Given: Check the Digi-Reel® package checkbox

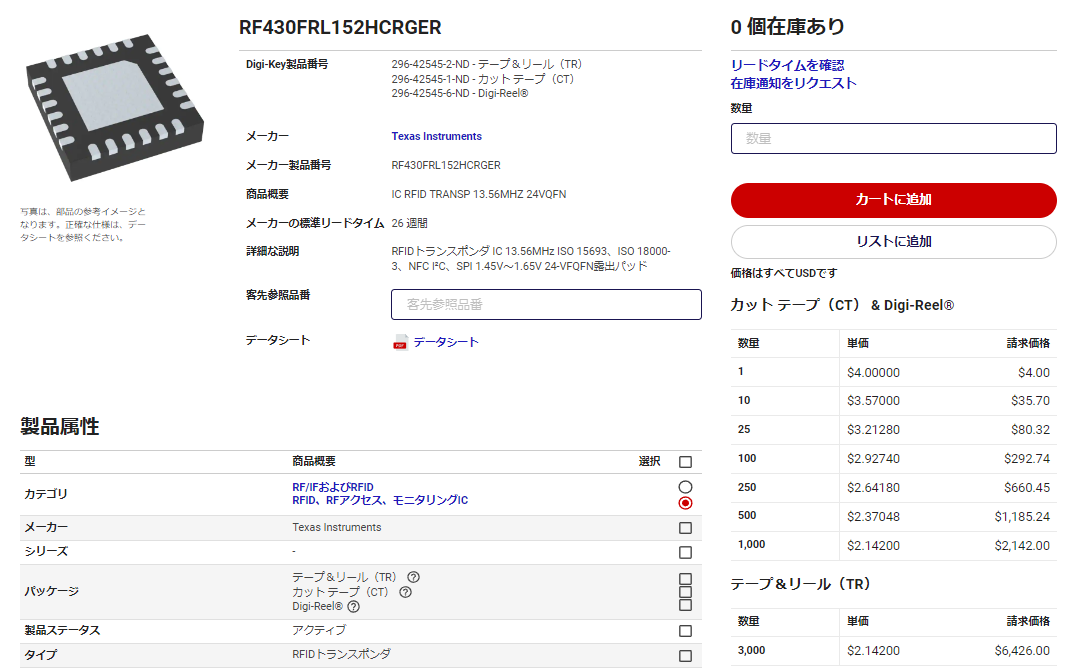Looking at the screenshot, I should pyautogui.click(x=685, y=605).
